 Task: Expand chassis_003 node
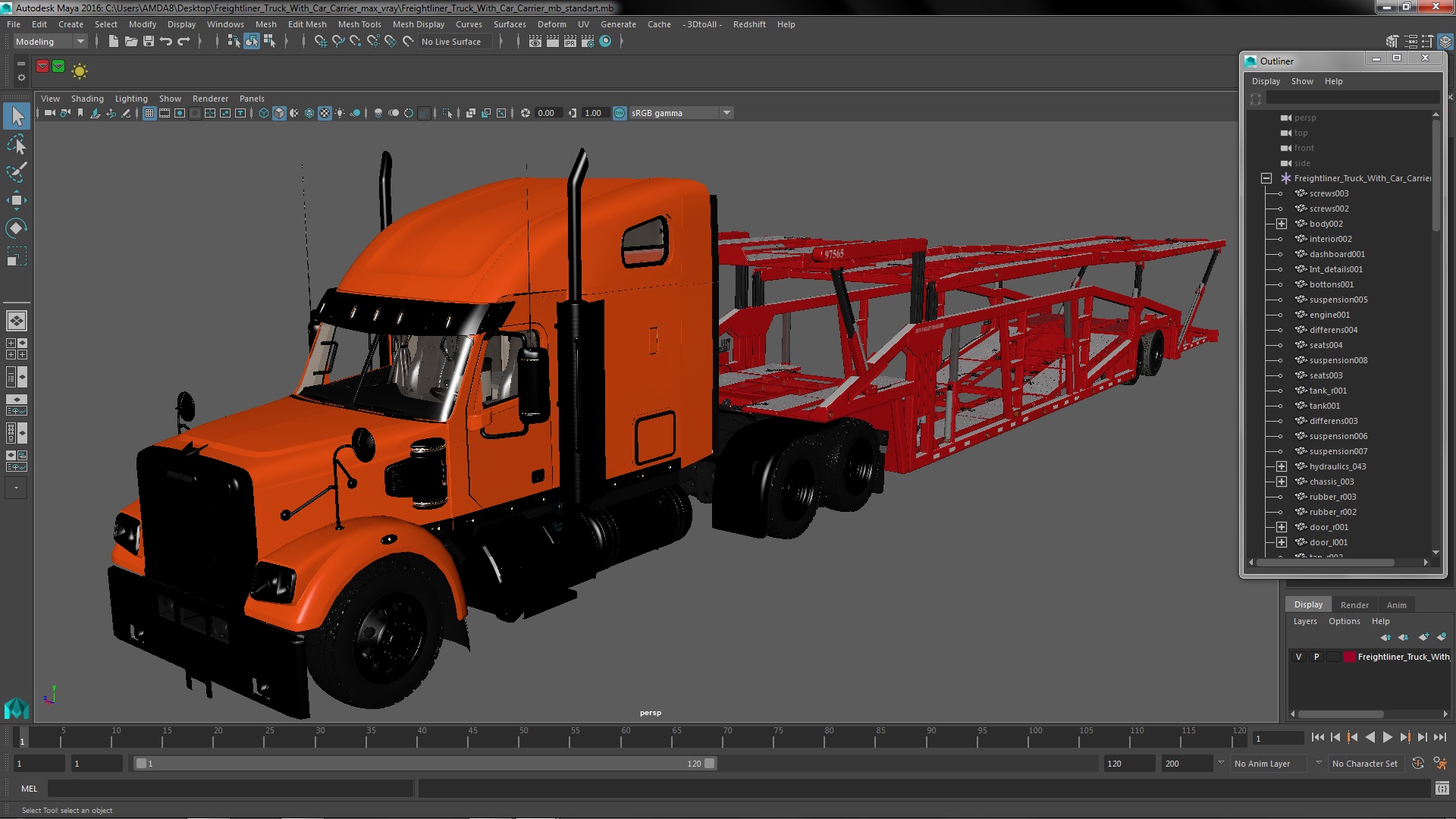coord(1281,482)
